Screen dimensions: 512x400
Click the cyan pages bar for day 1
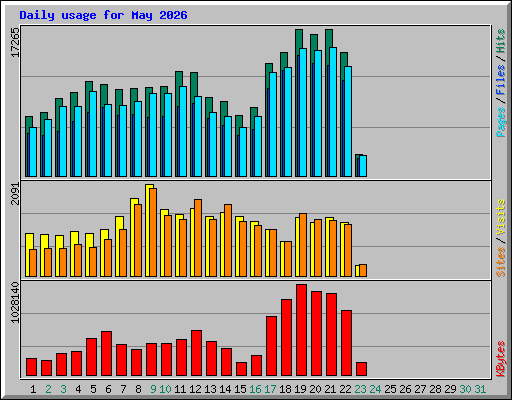(33, 152)
